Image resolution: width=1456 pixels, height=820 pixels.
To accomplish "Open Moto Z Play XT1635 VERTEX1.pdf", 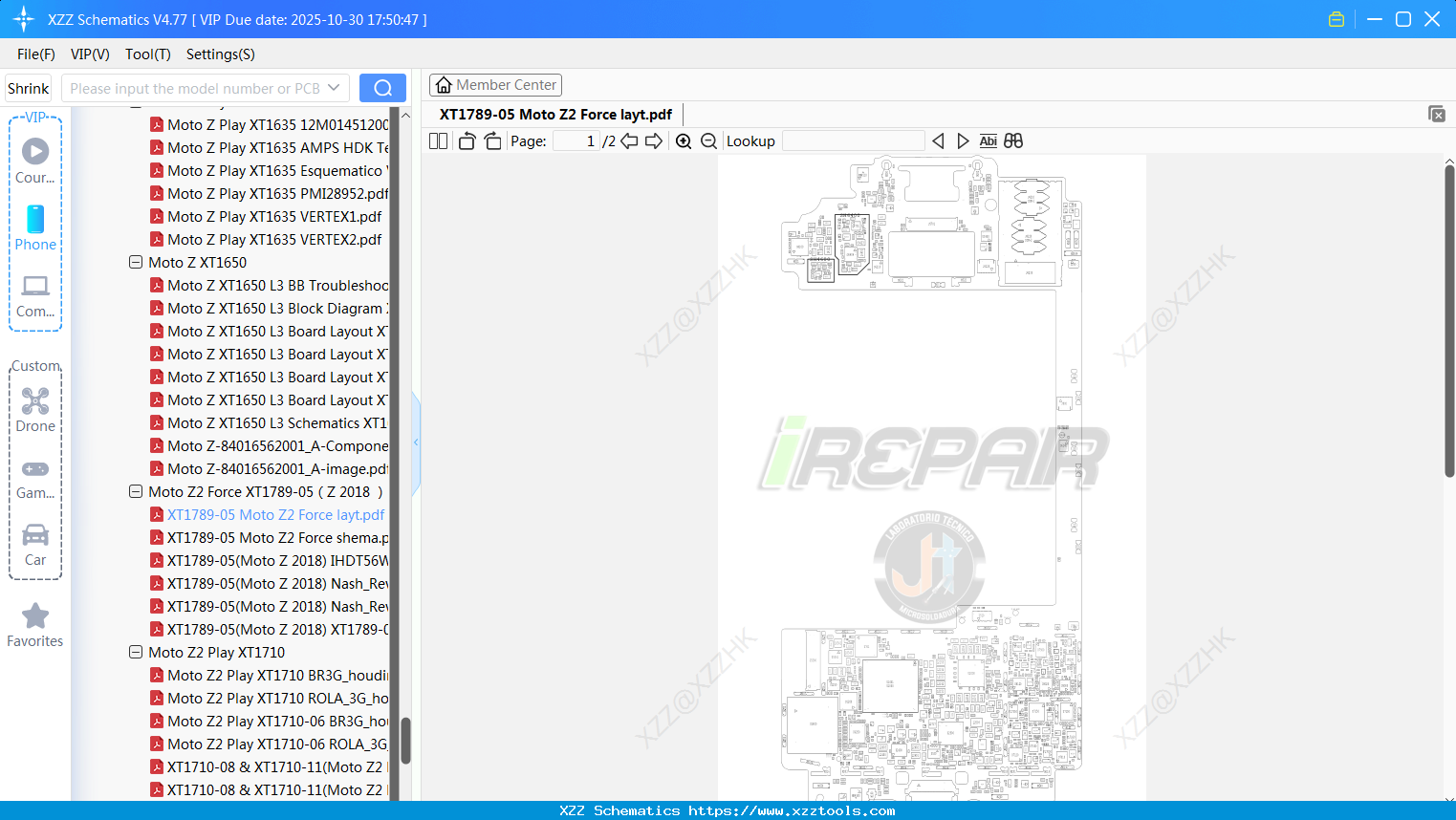I will click(x=274, y=216).
